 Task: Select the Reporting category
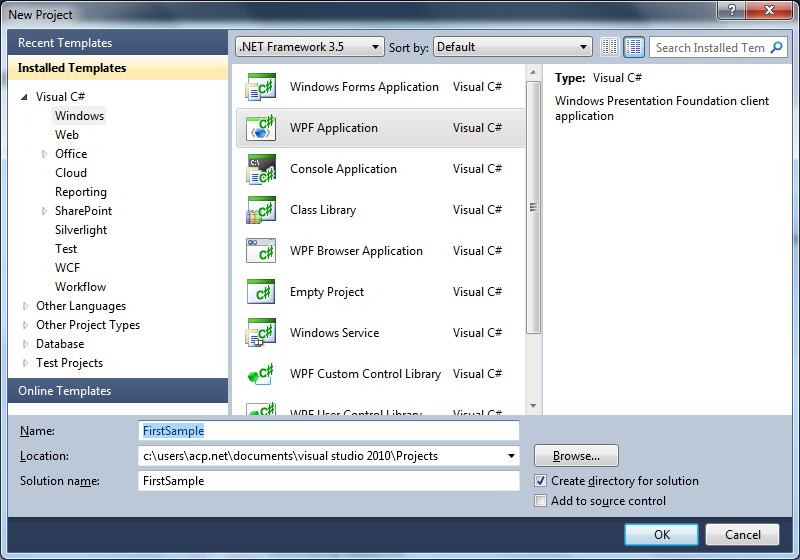tap(81, 192)
